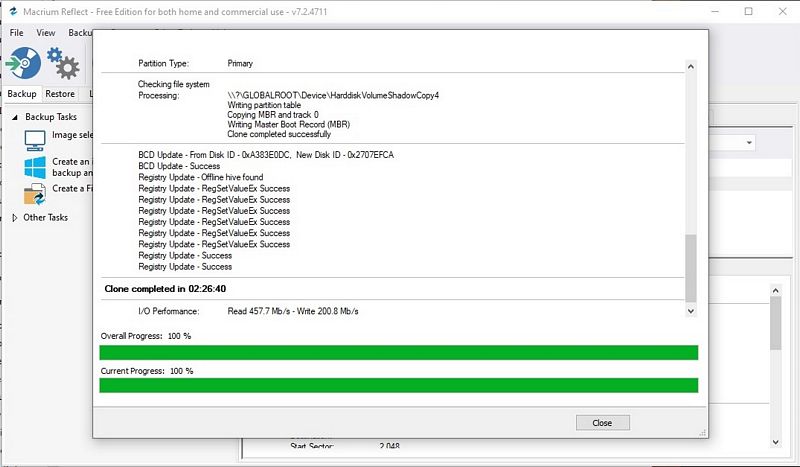Click the 'Partition Type:' label
This screenshot has width=800, height=467.
[x=163, y=64]
